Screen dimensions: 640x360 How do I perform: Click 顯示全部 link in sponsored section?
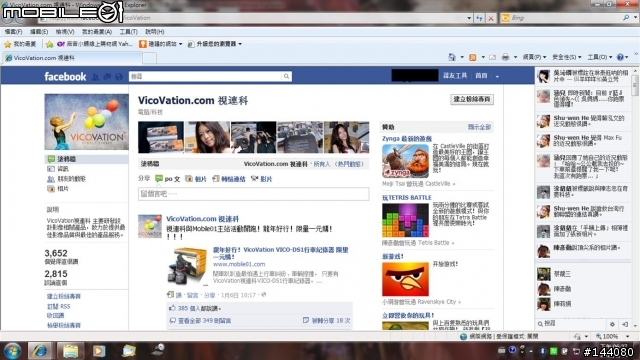[x=479, y=127]
